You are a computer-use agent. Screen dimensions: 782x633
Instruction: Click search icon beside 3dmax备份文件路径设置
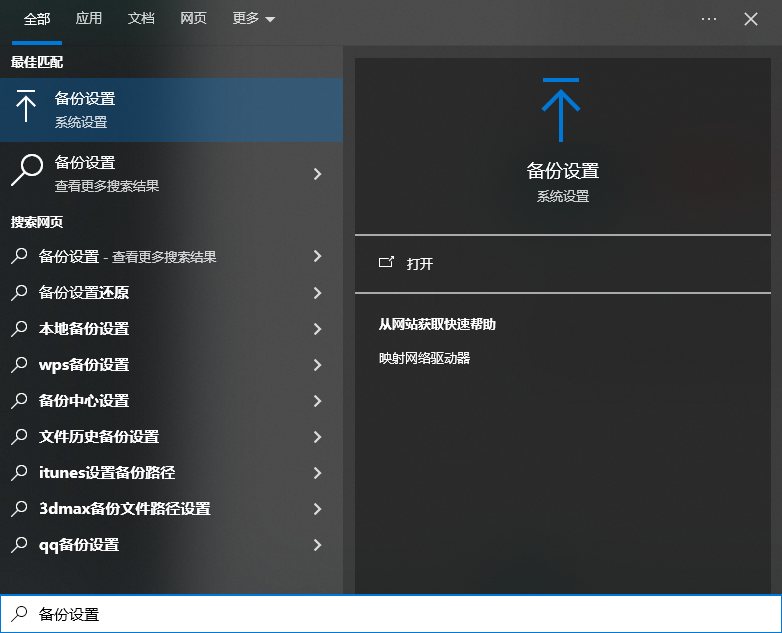(x=19, y=509)
